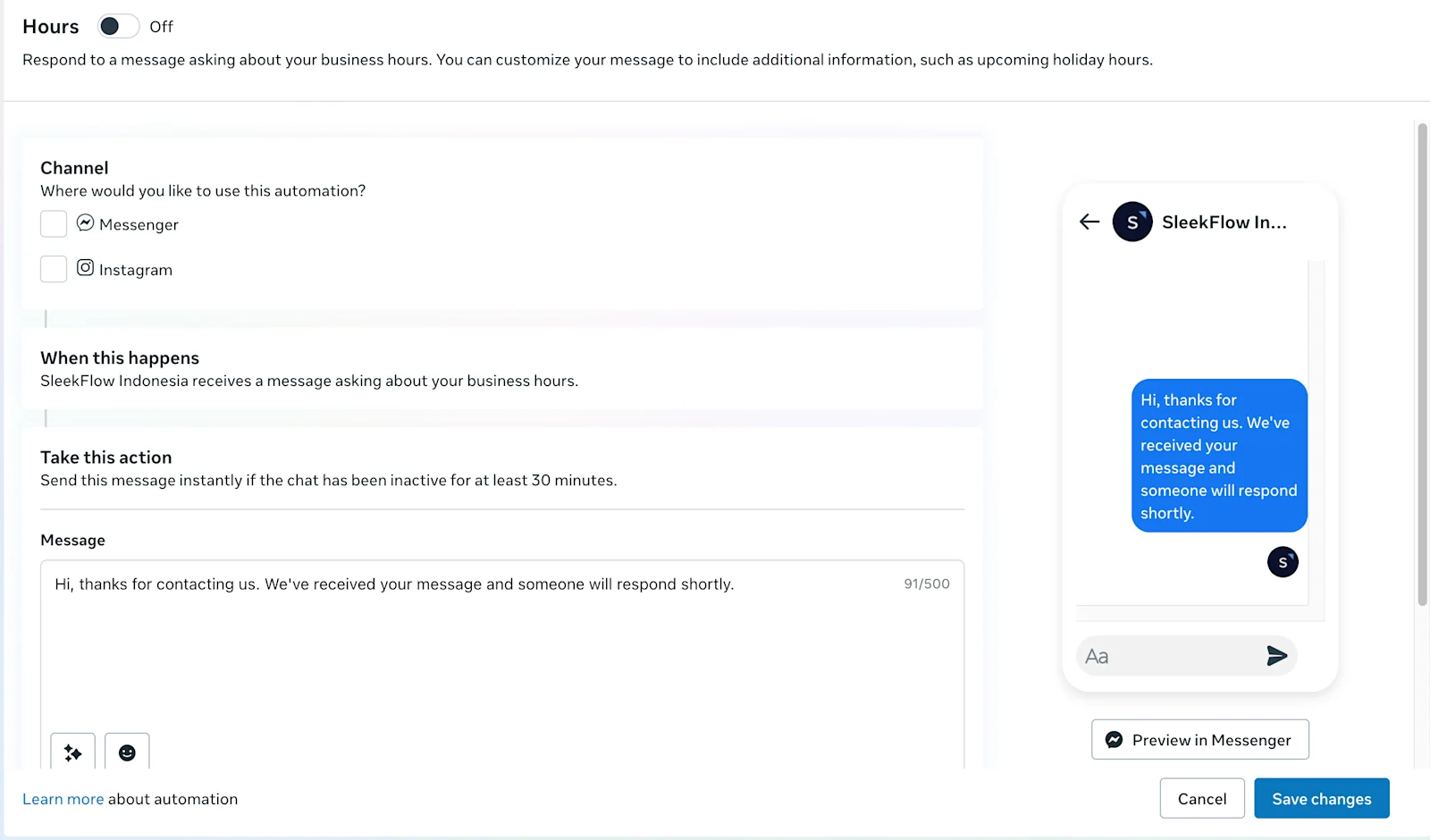Click the Instagram icon in the Channel section
This screenshot has width=1430, height=840.
[85, 267]
